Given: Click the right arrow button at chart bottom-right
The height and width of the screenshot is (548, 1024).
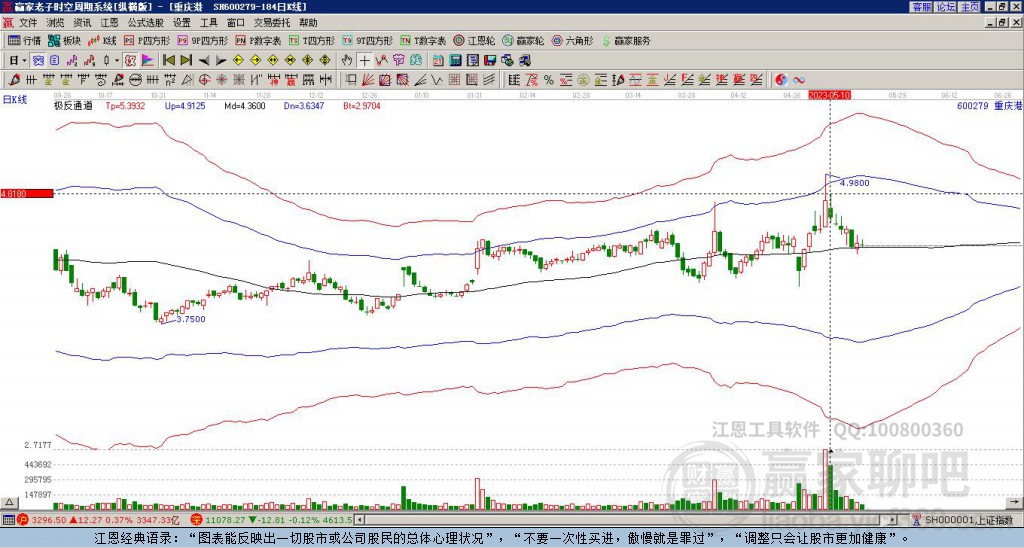Looking at the screenshot, I should [1015, 502].
